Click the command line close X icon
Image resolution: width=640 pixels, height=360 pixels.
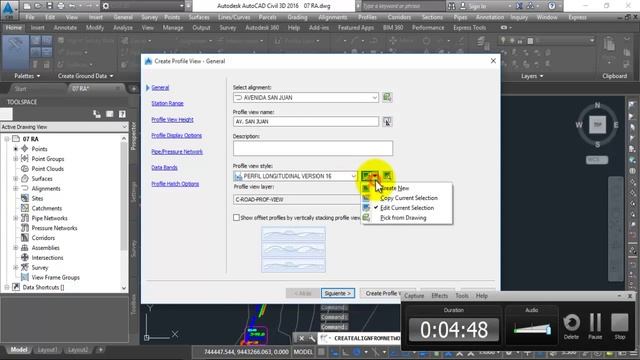coord(301,338)
